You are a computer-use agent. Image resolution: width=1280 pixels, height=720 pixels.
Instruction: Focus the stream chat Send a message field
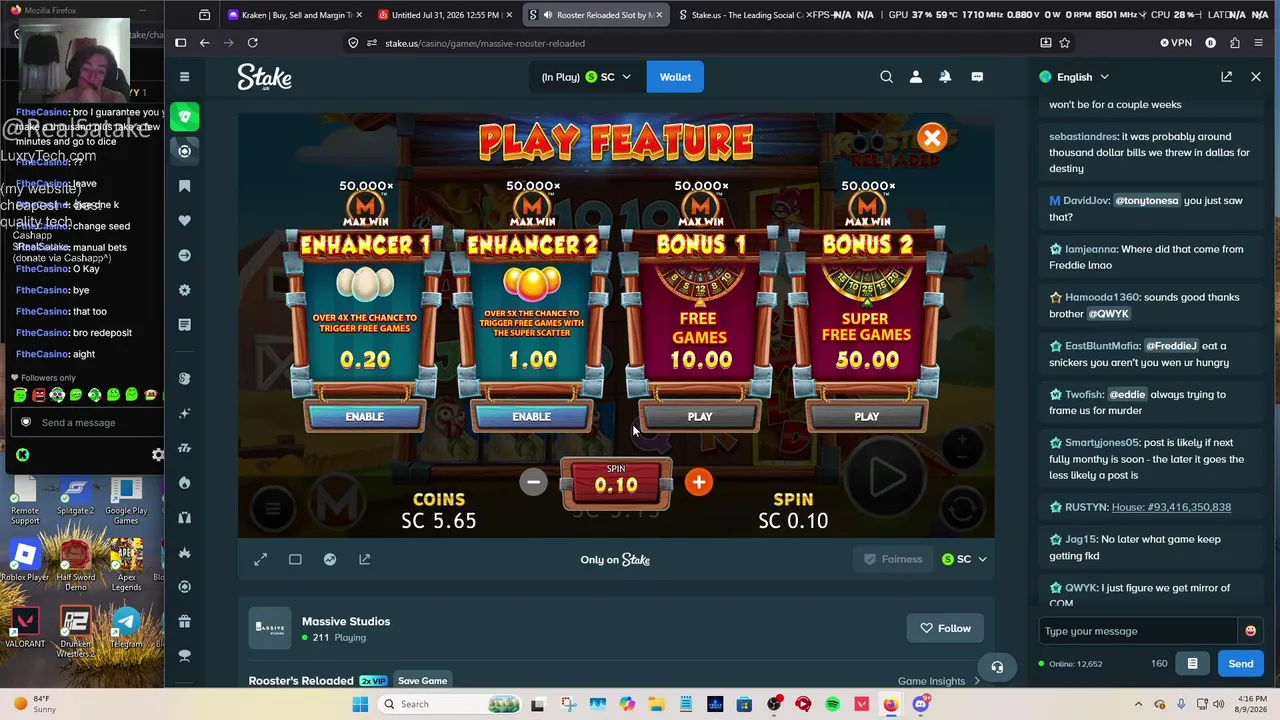90,422
